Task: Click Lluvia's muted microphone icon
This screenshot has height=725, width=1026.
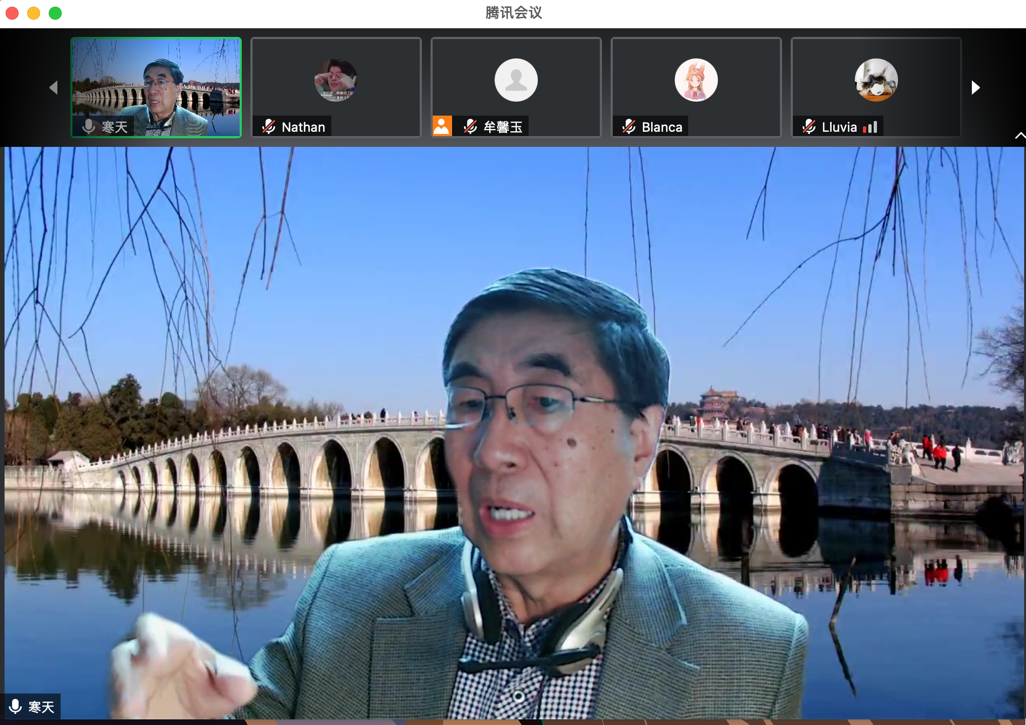Action: pos(809,127)
